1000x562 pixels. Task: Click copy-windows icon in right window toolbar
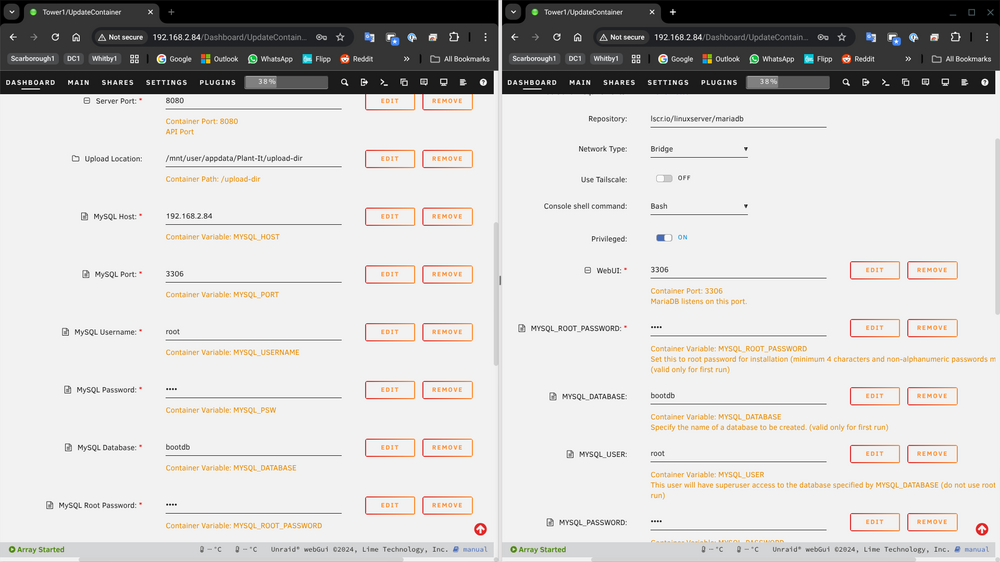905,82
